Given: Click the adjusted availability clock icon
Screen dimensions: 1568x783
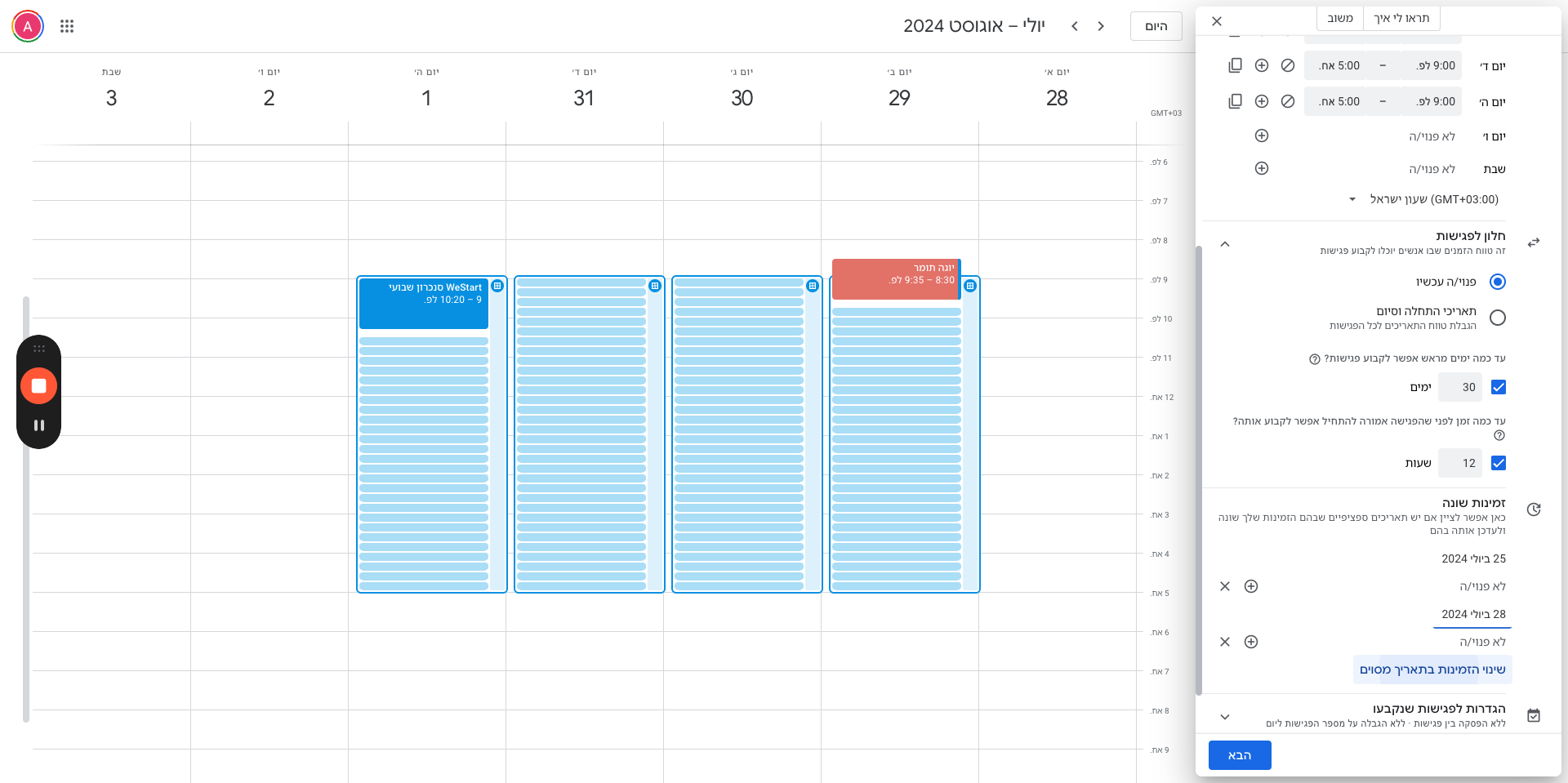Looking at the screenshot, I should click(1534, 509).
